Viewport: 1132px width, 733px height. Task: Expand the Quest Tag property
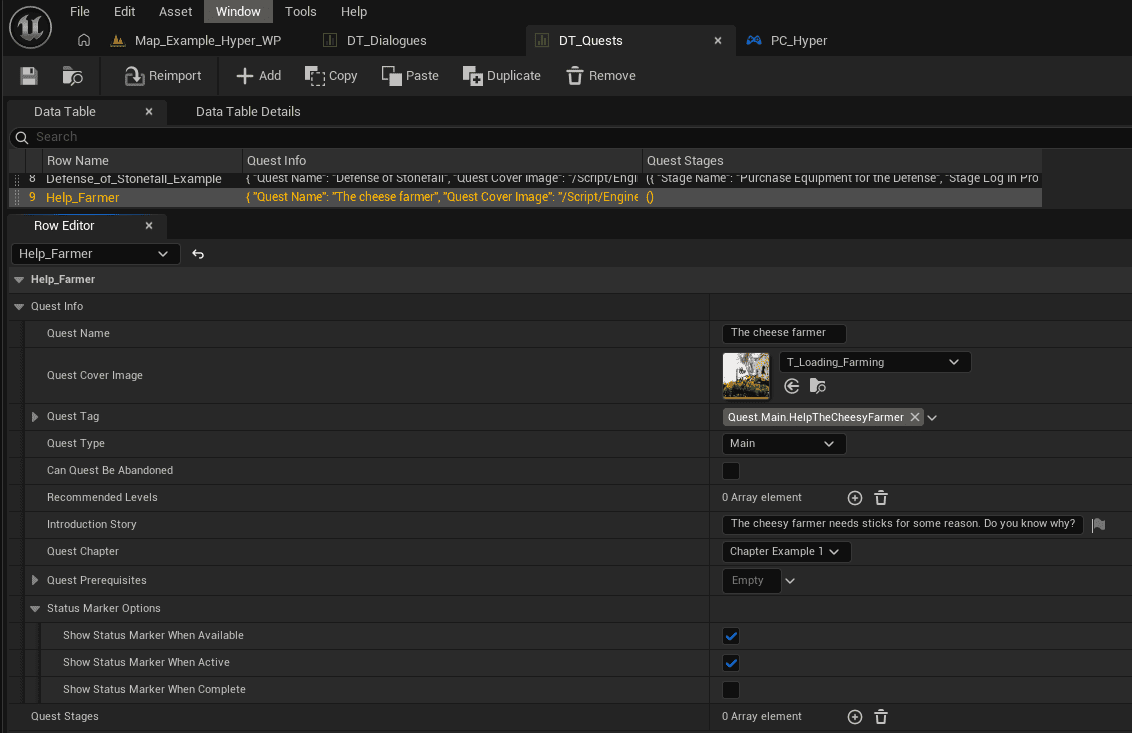pyautogui.click(x=35, y=417)
